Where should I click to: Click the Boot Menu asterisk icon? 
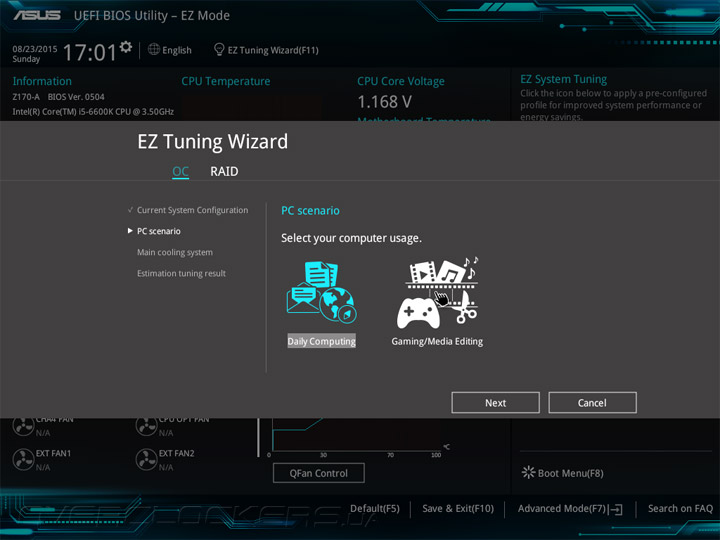point(528,472)
